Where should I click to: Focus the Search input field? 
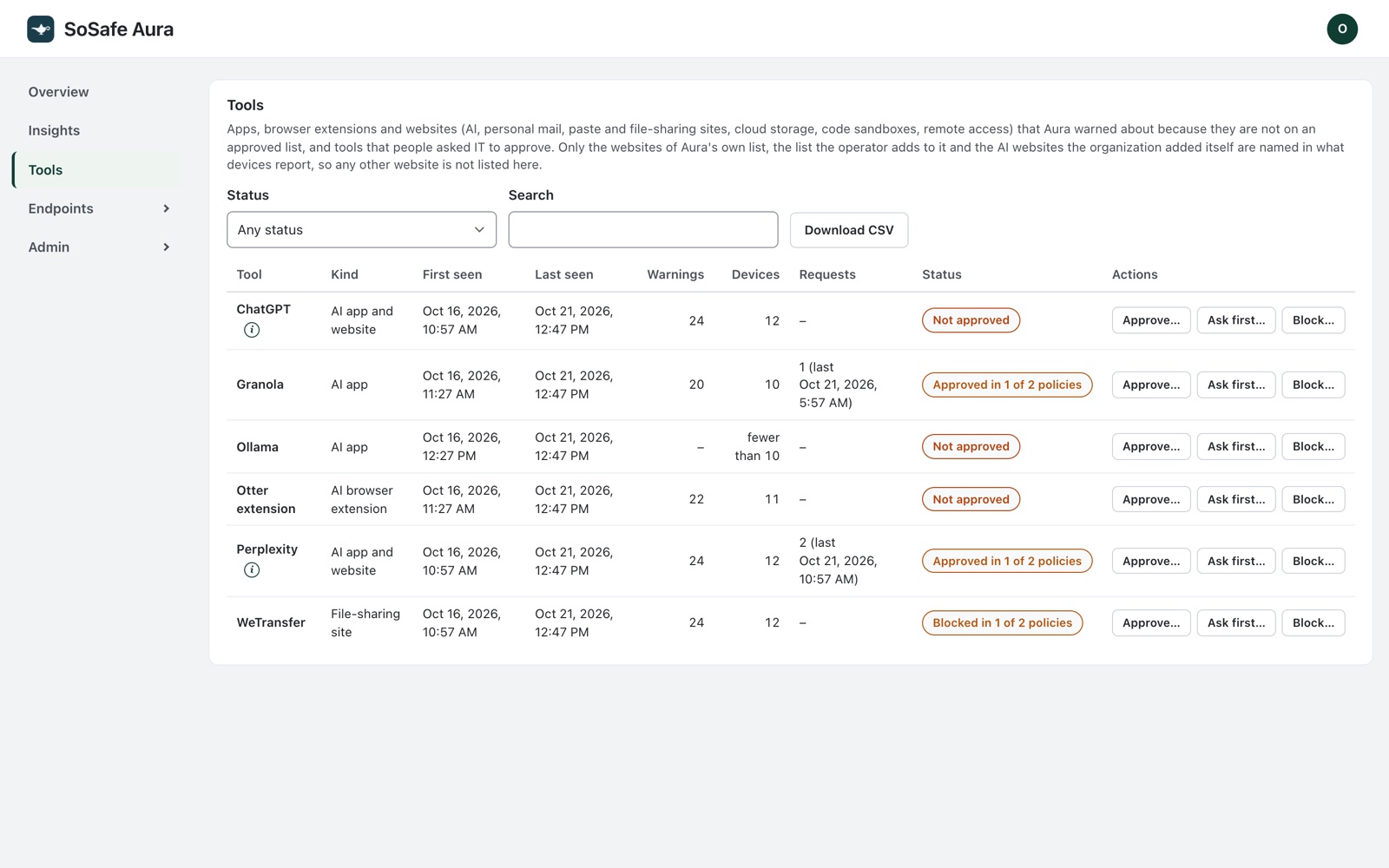(x=643, y=230)
